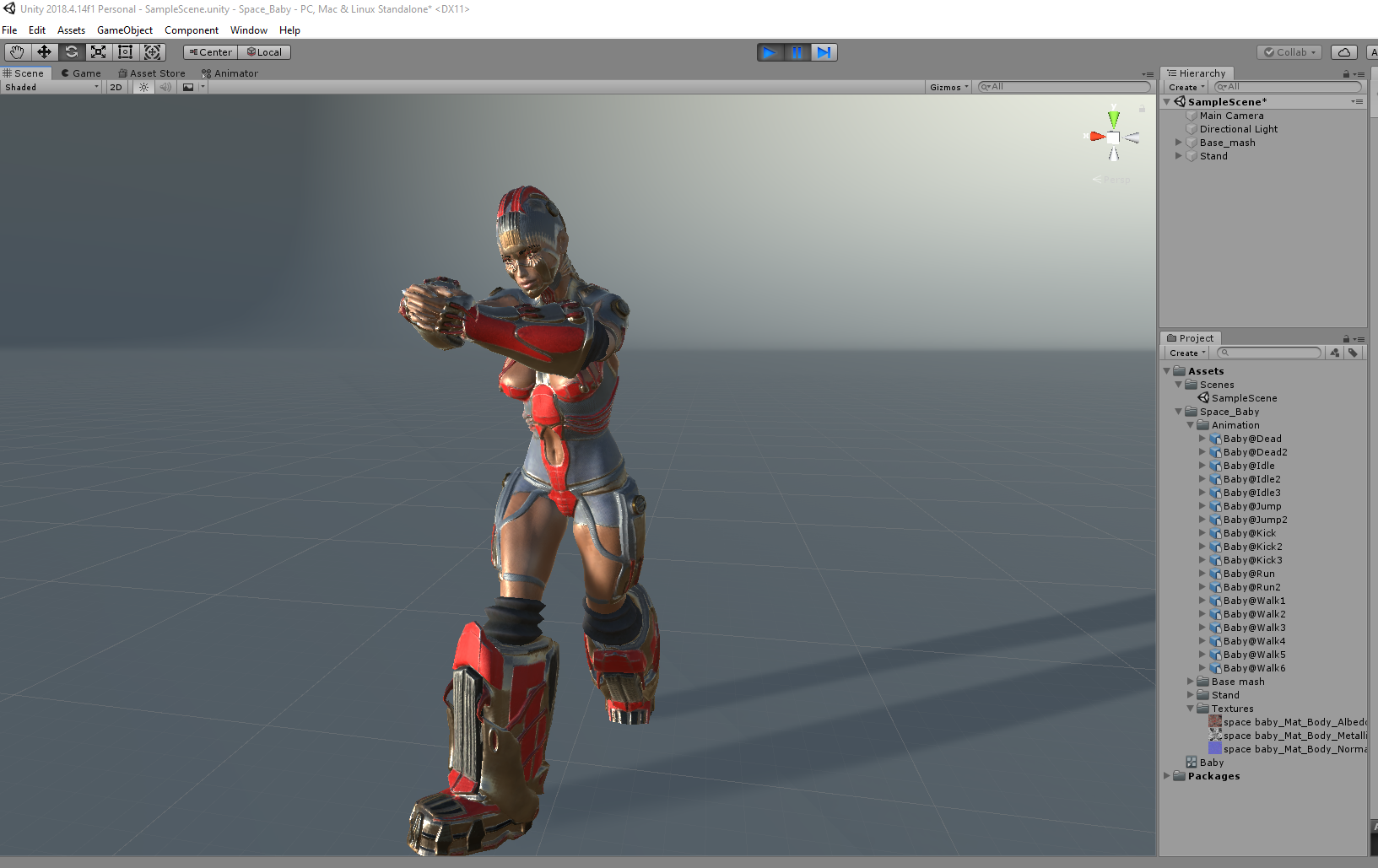Click the Collab button
This screenshot has height=868, width=1378.
[1289, 52]
